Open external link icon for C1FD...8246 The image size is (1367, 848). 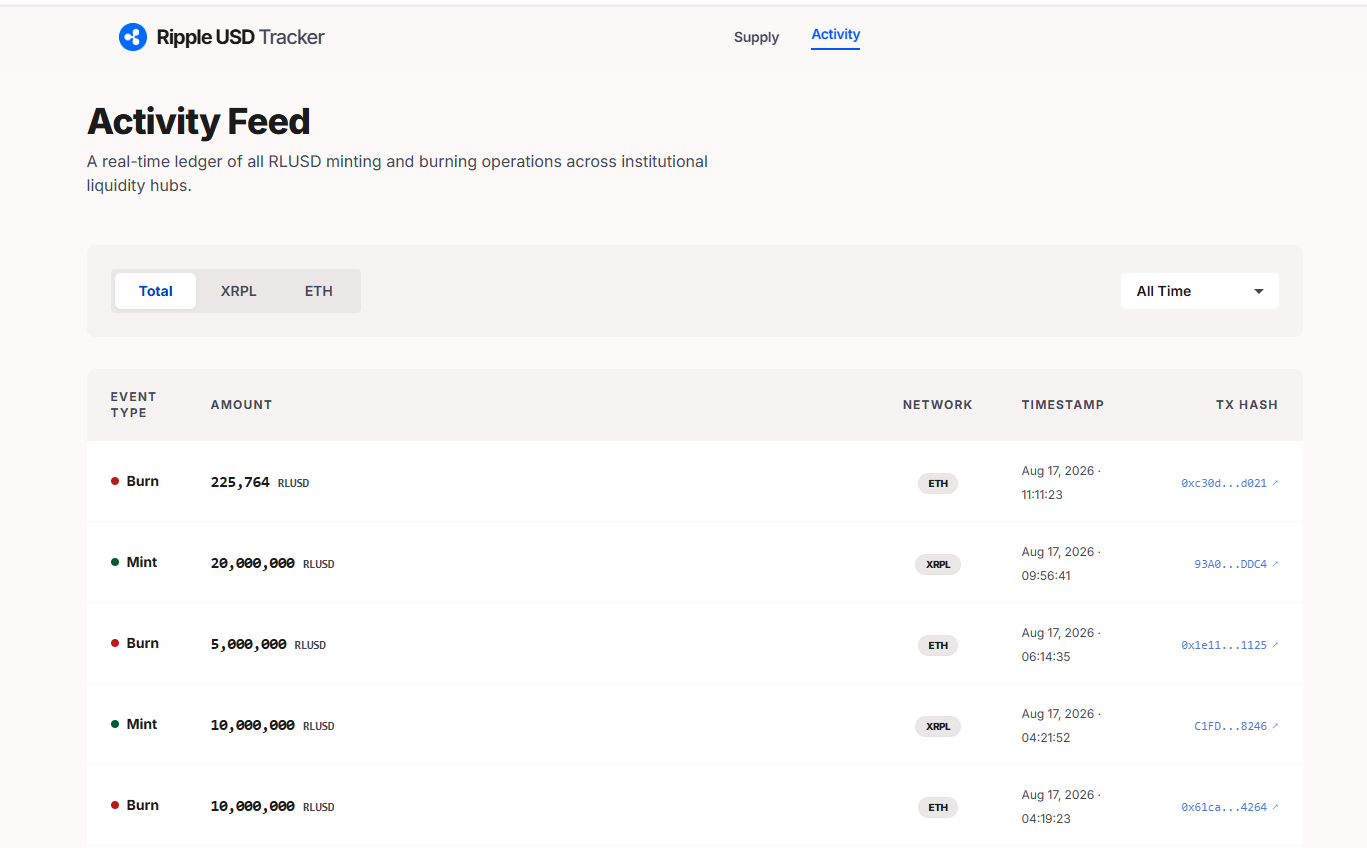1275,726
